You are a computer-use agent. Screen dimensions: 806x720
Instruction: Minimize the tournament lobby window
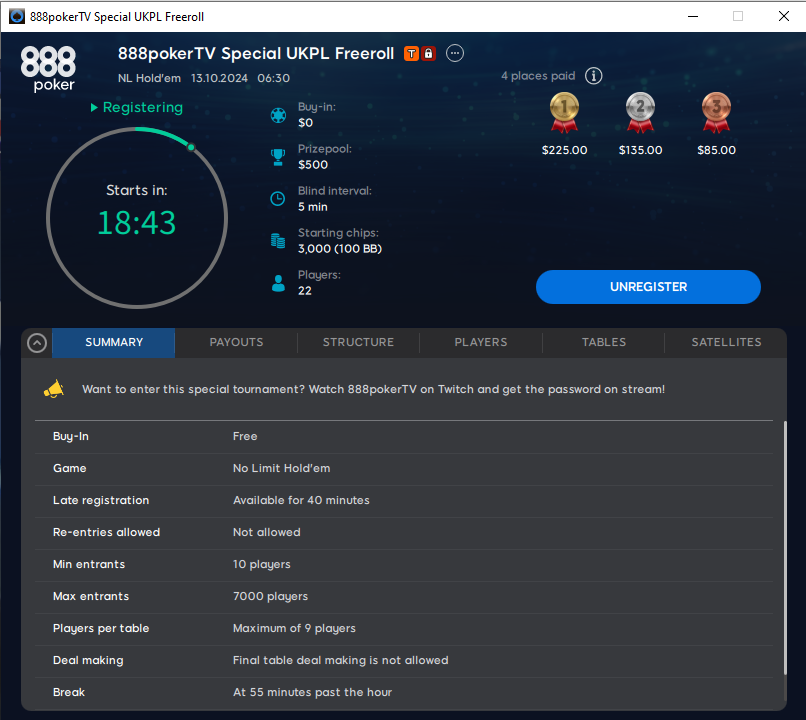pos(693,16)
